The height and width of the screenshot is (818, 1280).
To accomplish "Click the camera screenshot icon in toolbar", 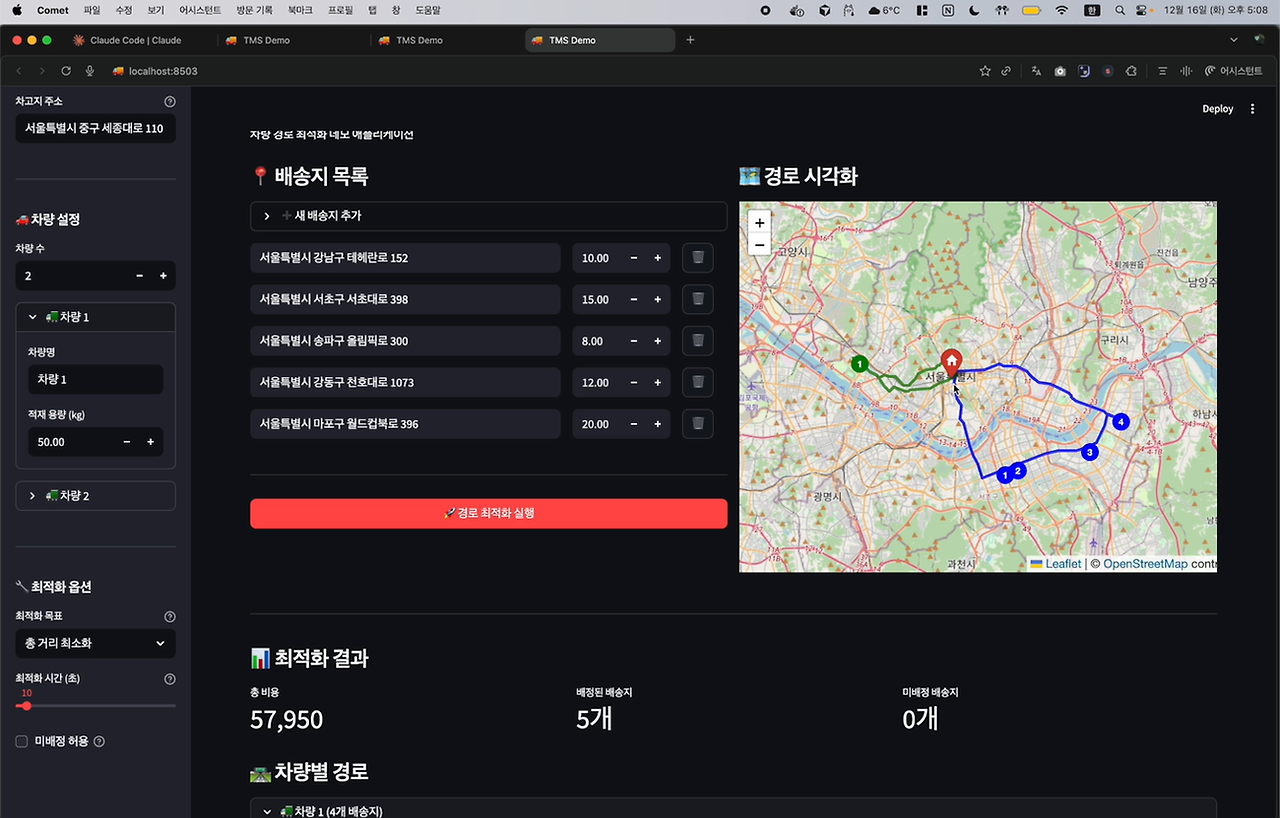I will (x=1060, y=71).
